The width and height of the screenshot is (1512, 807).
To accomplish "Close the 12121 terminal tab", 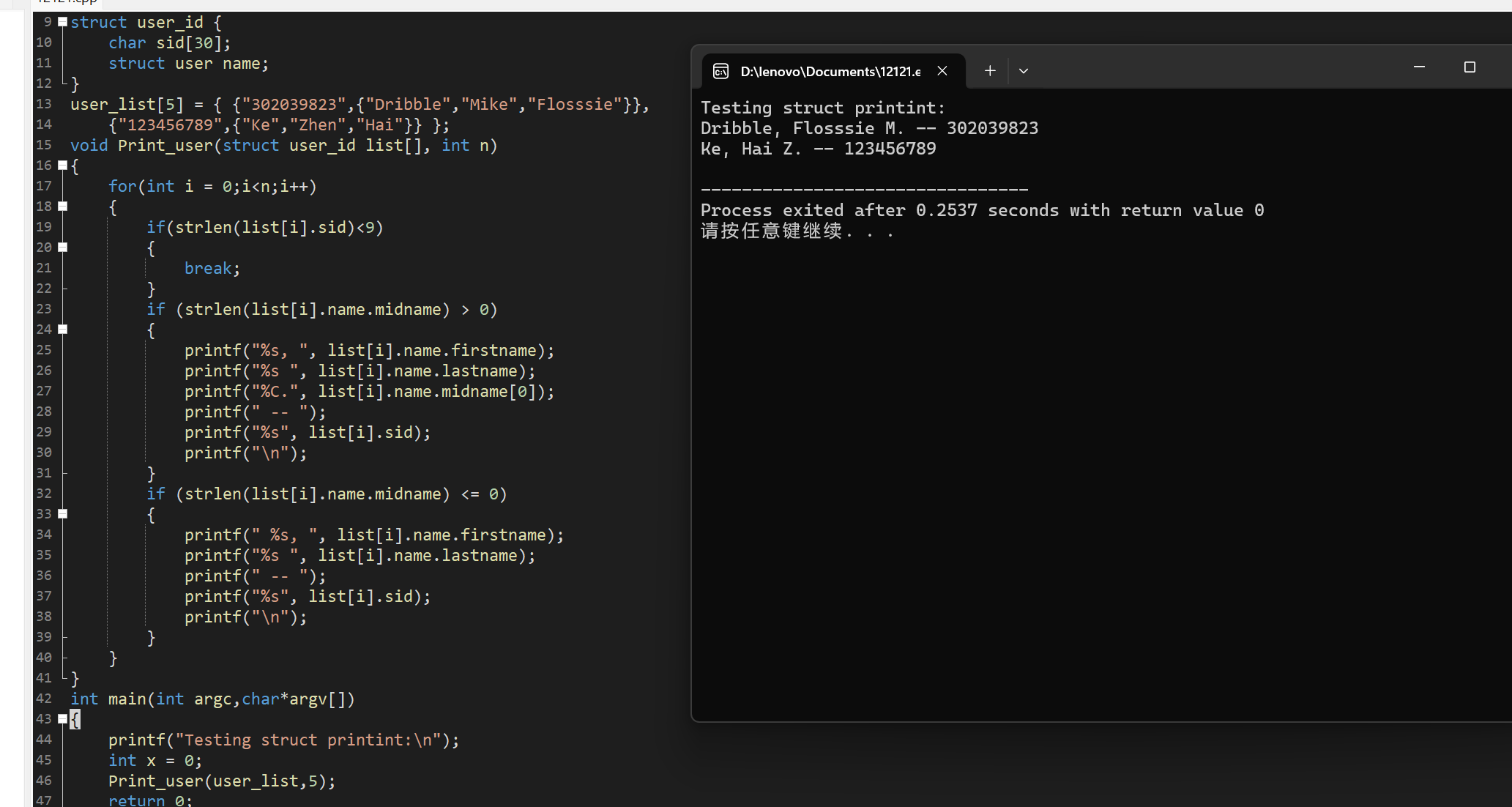I will (x=942, y=71).
